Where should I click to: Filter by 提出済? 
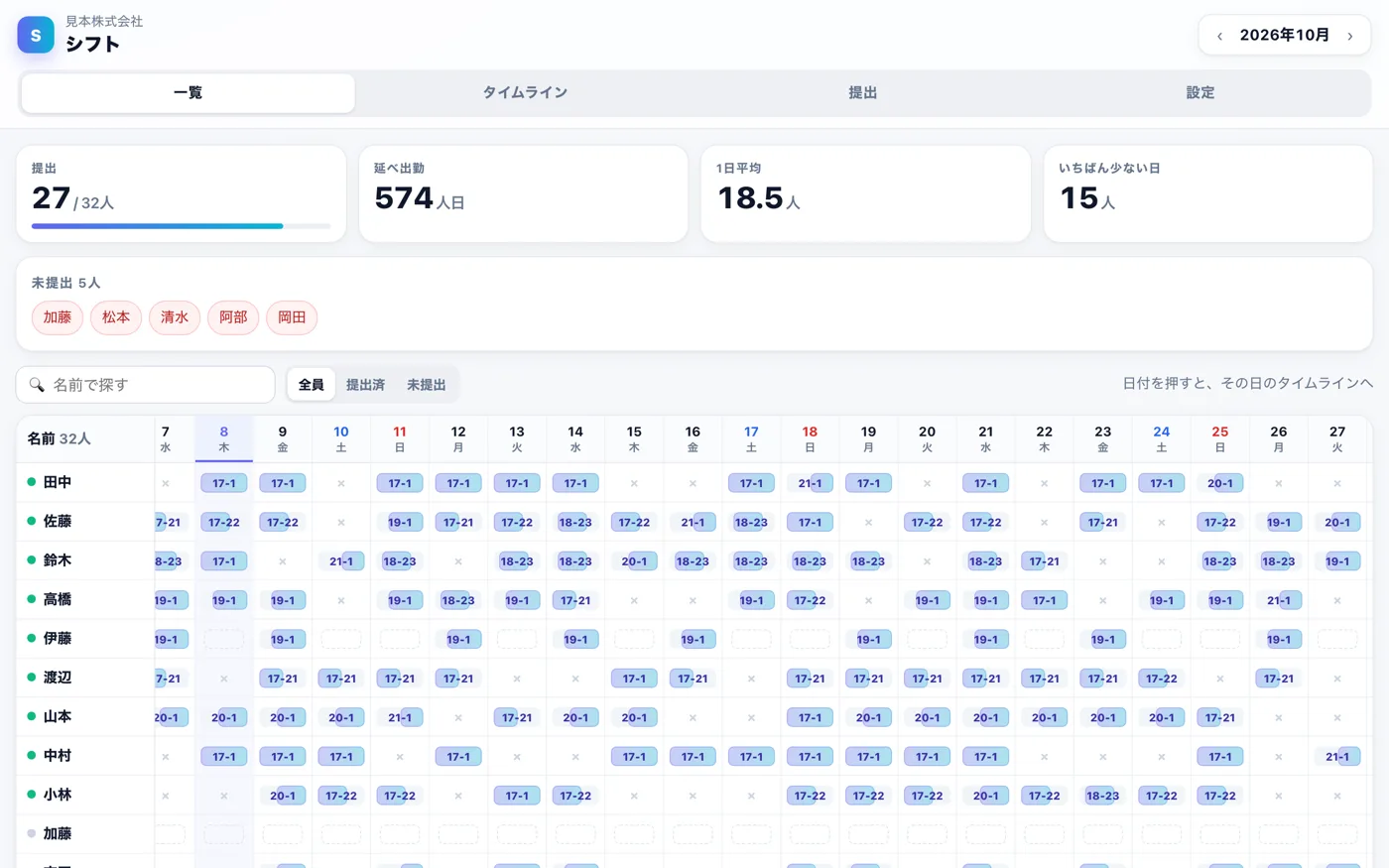(365, 385)
